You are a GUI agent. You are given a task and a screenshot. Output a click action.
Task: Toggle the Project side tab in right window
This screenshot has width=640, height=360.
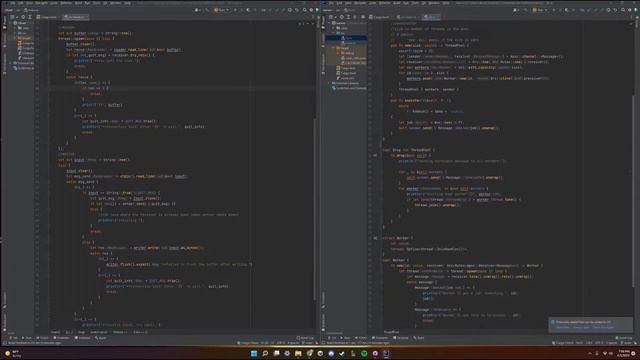point(323,22)
